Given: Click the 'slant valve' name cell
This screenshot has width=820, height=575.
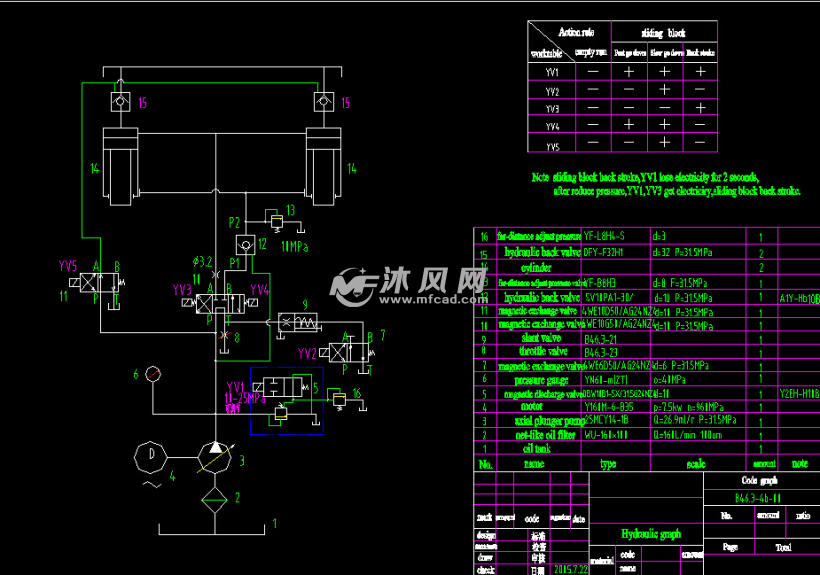Looking at the screenshot, I should coord(541,338).
